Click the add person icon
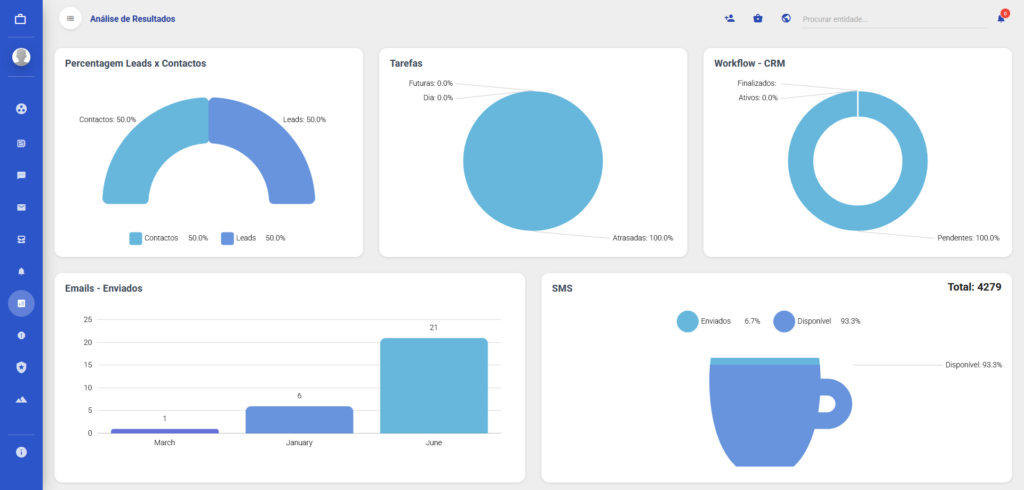The image size is (1024, 490). click(x=729, y=18)
